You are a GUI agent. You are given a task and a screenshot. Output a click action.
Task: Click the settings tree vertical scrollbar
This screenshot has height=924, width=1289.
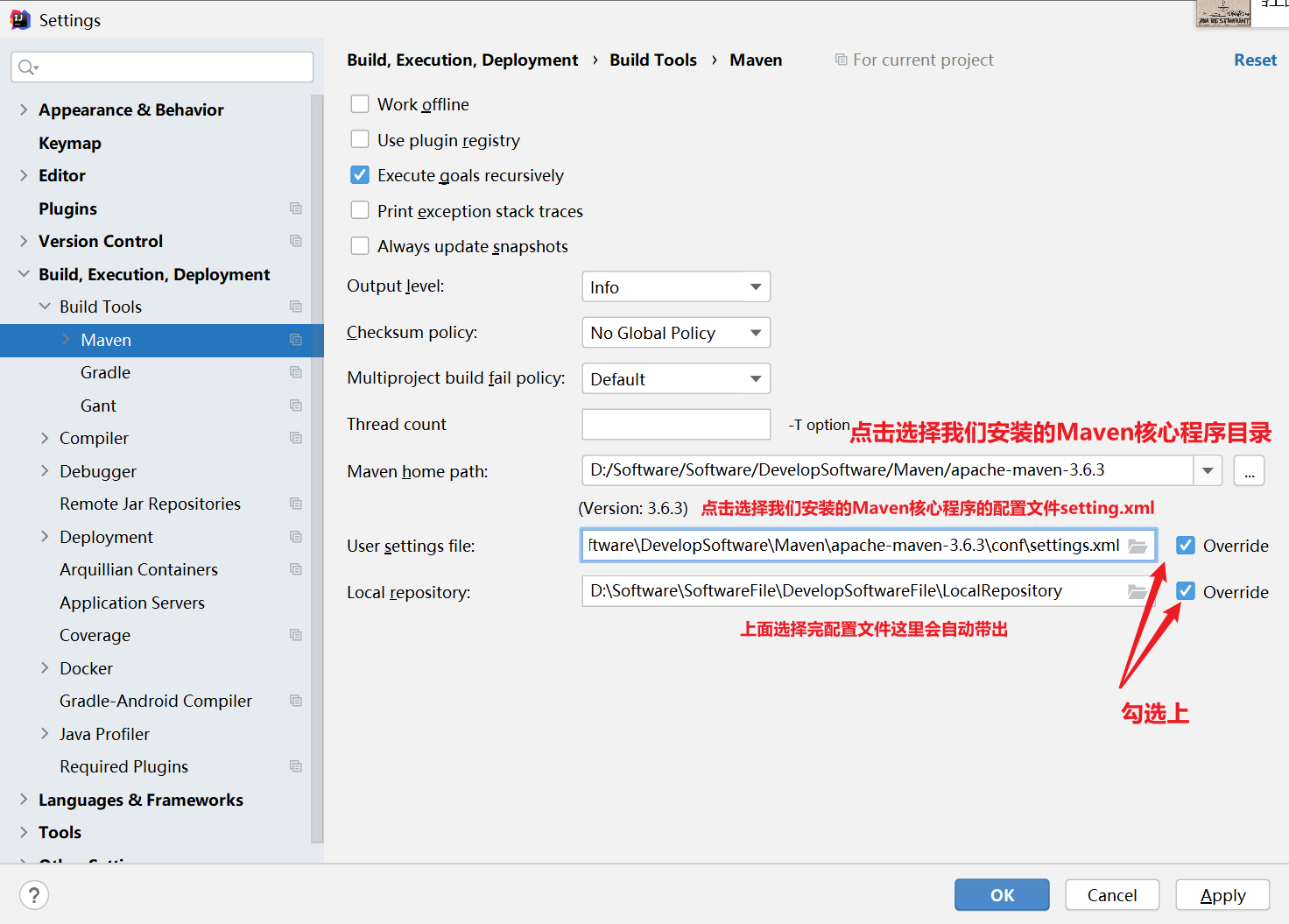point(317,469)
